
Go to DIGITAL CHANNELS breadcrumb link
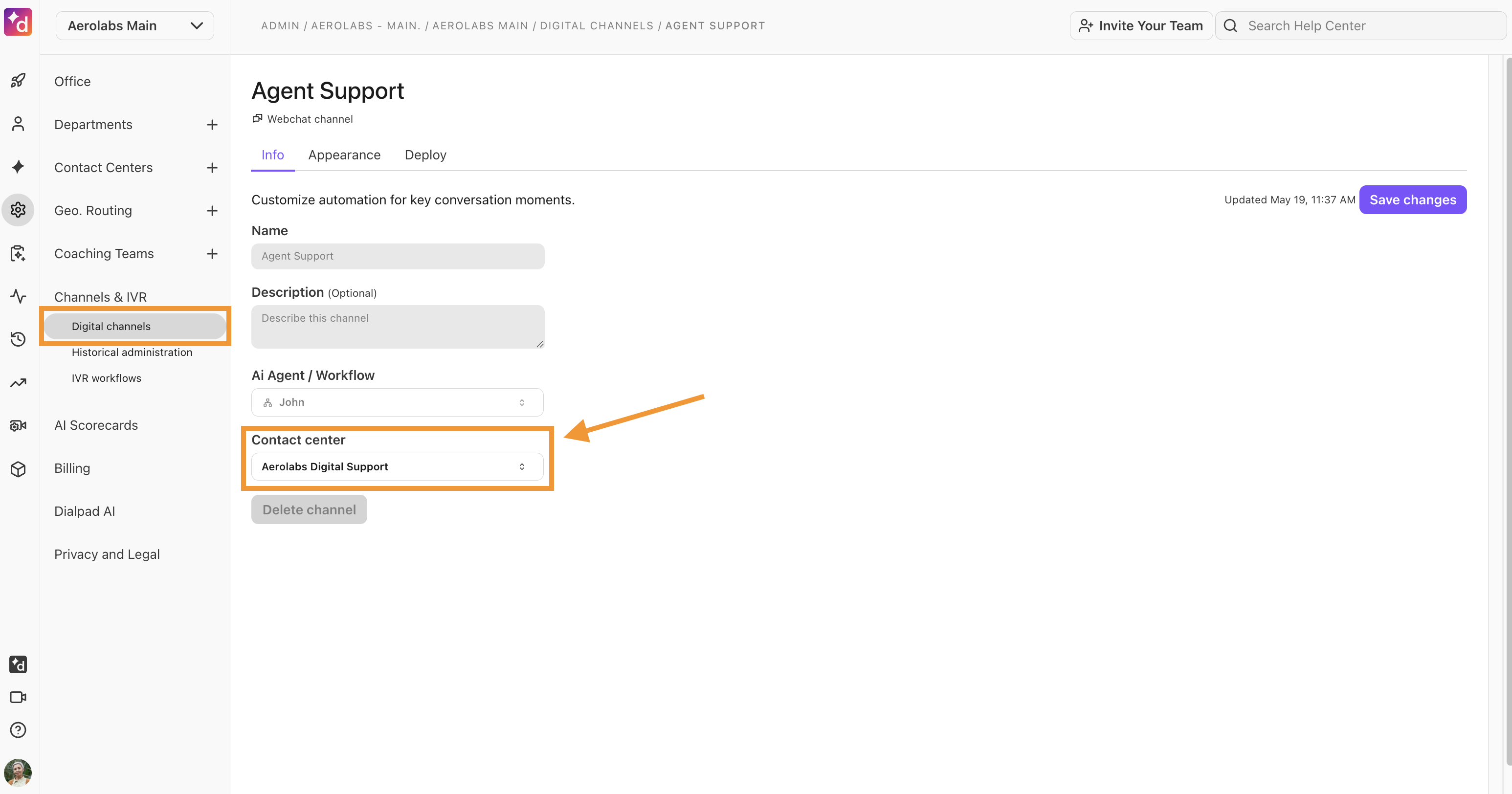pyautogui.click(x=597, y=26)
